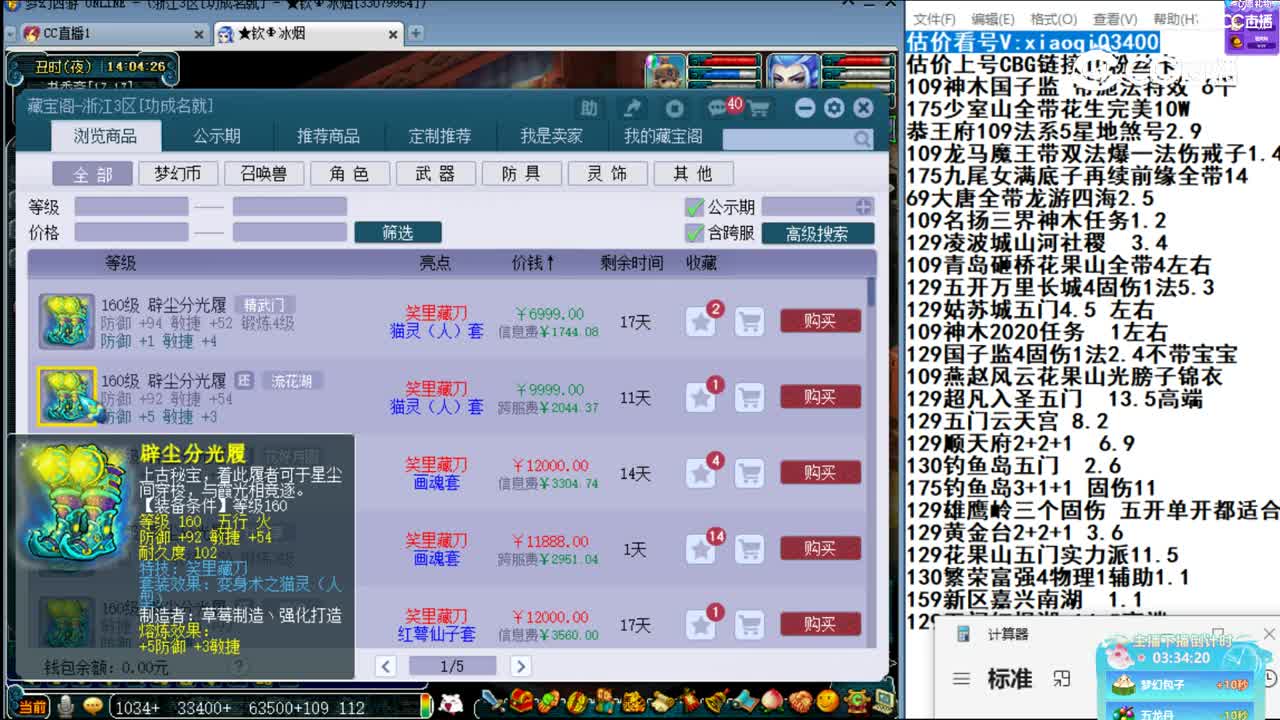The image size is (1280, 720).
Task: Open new browser tab with plus button
Action: coord(415,33)
